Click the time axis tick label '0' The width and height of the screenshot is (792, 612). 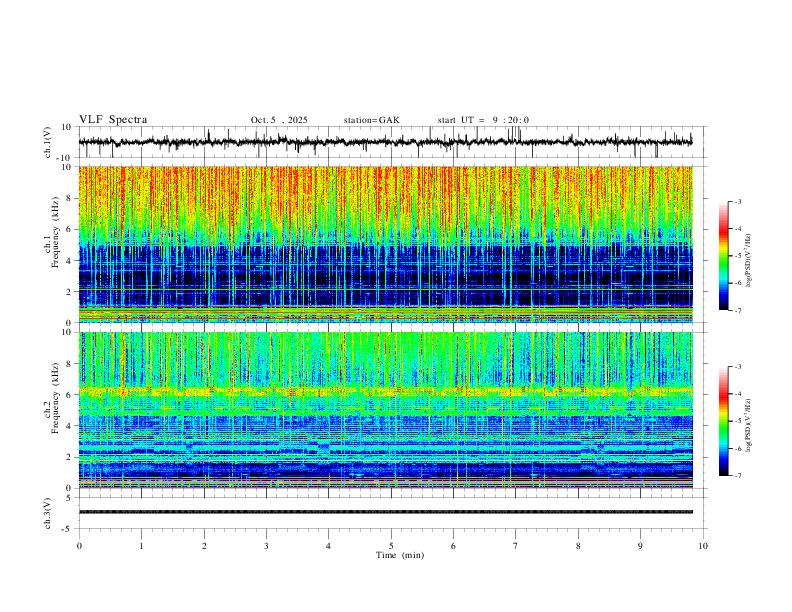79,546
